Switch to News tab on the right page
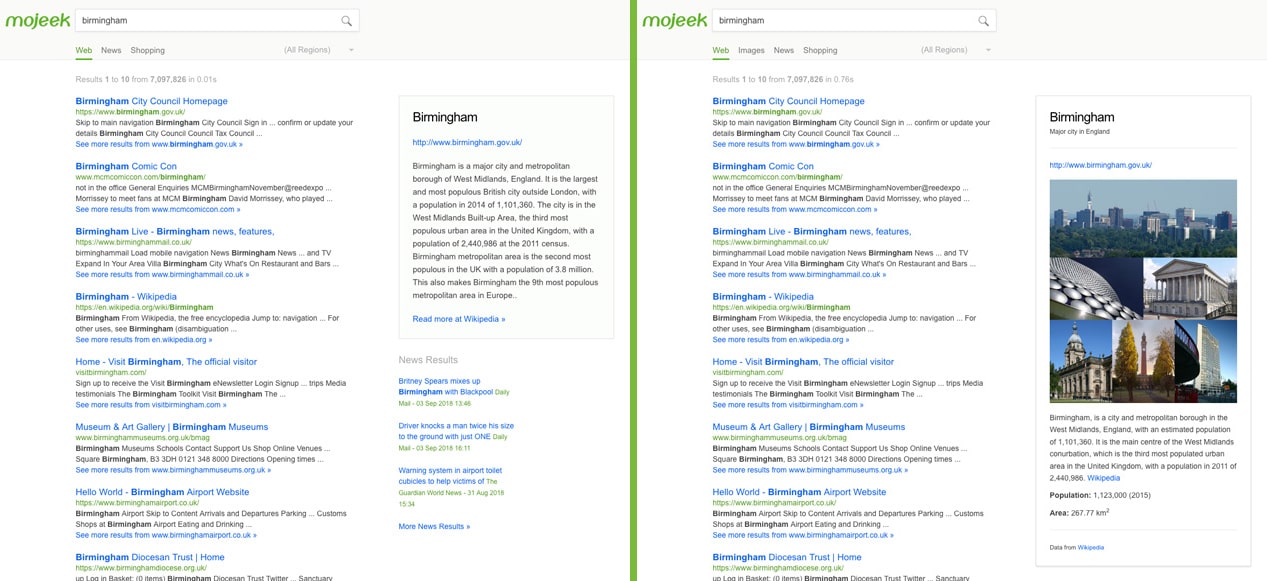1267x581 pixels. pyautogui.click(x=783, y=50)
